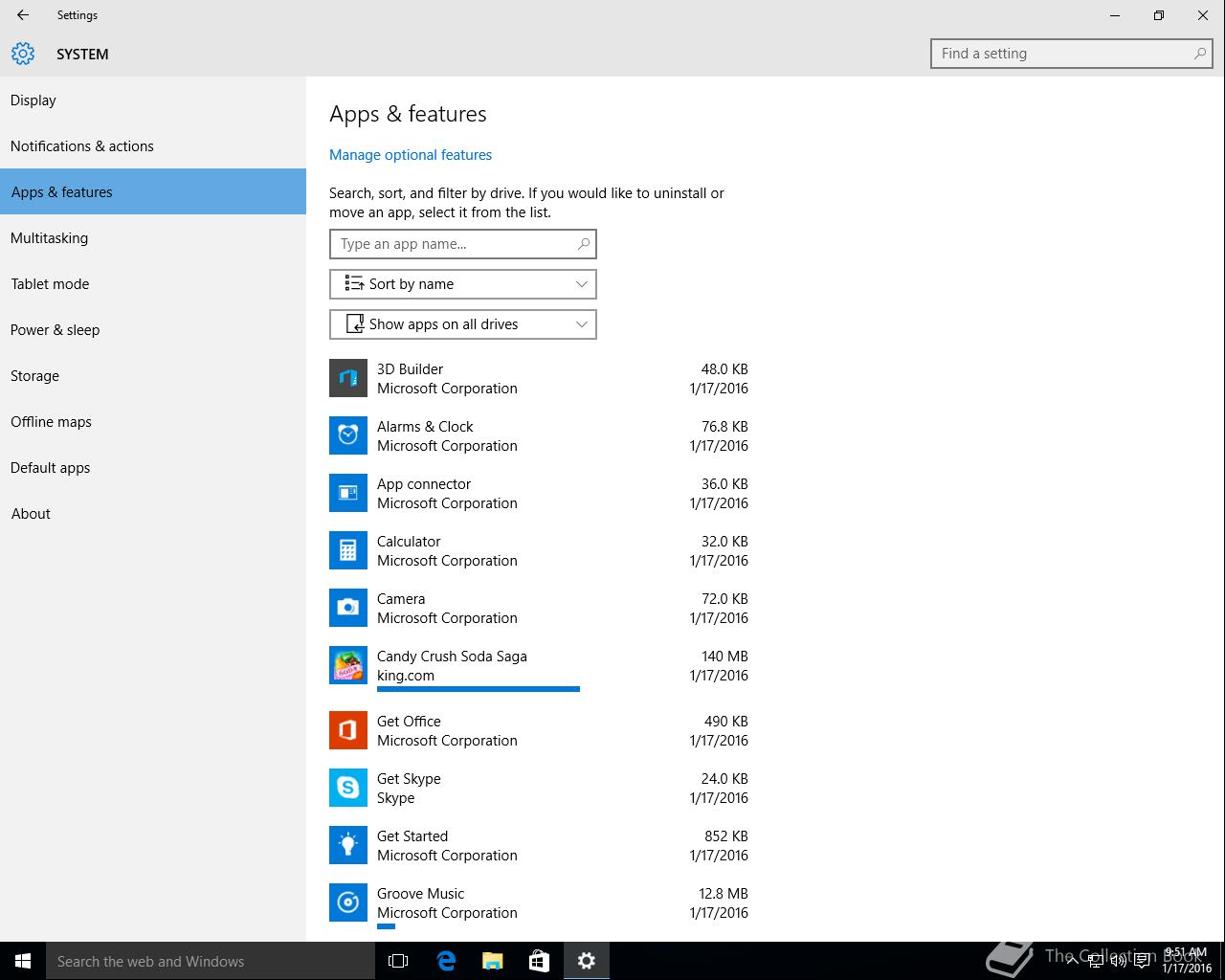The image size is (1225, 980).
Task: Open the About page
Action: 153,513
